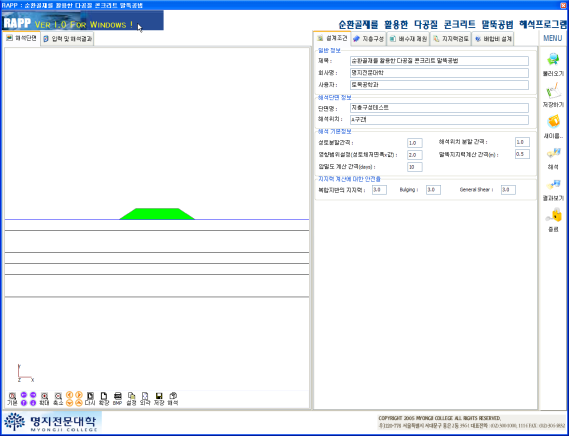The width and height of the screenshot is (569, 436).
Task: Click the floppy disk 저장 icon in bottom toolbar
Action: (x=159, y=396)
